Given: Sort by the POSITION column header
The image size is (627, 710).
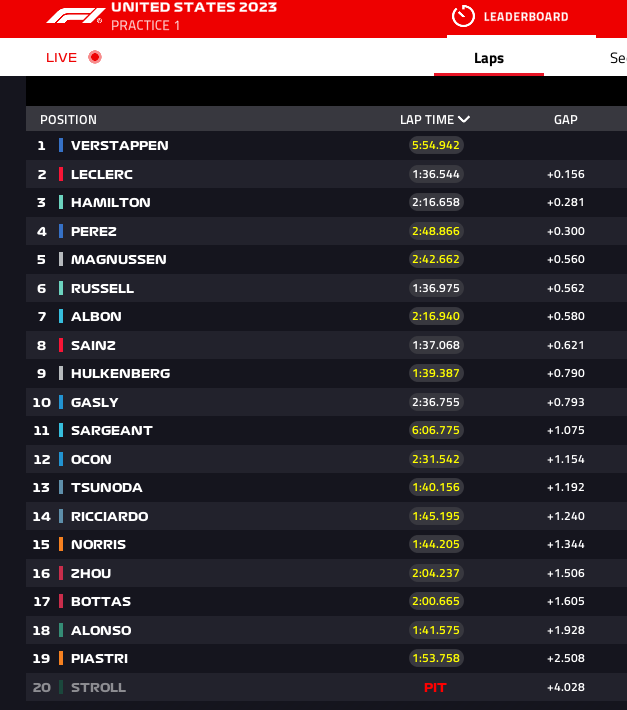Looking at the screenshot, I should coord(68,120).
